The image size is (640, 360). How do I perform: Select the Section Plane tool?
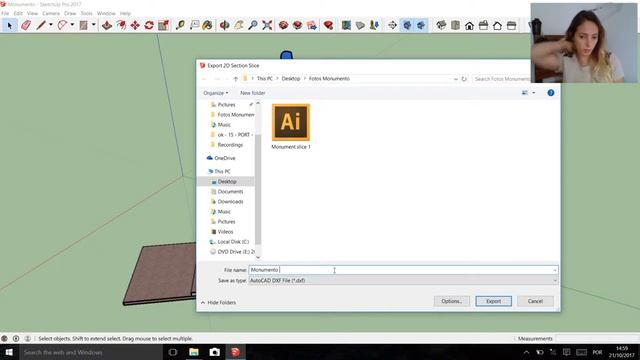392,26
